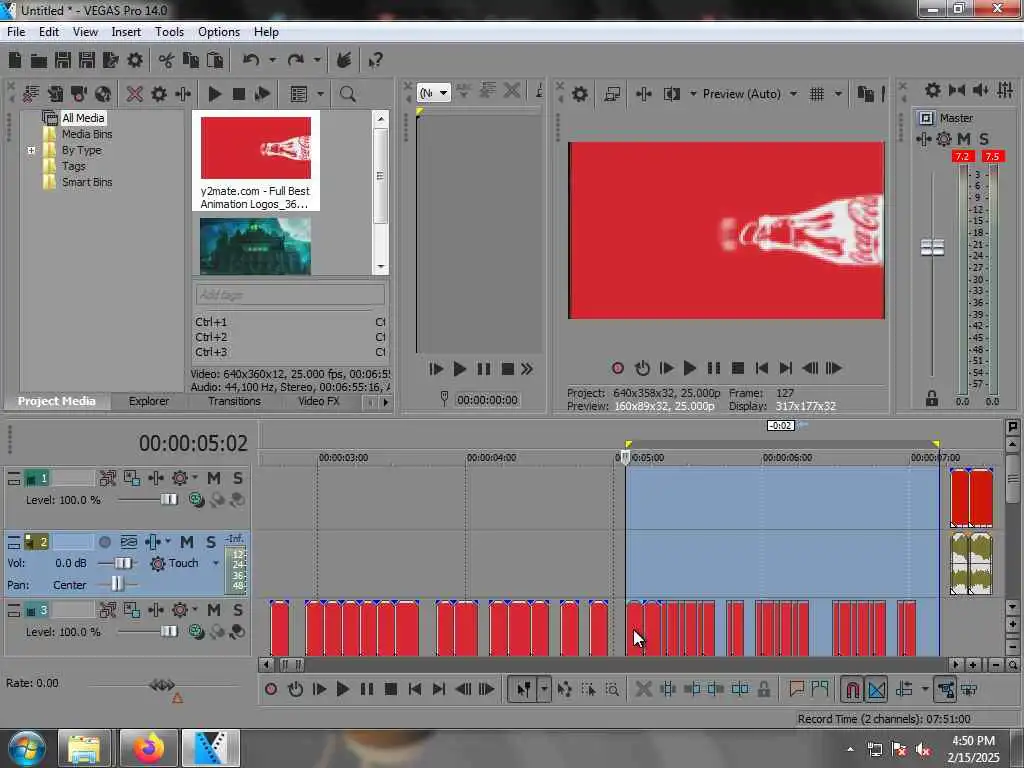Viewport: 1024px width, 768px height.
Task: Click Insert Marker icon in timeline toolbar
Action: pyautogui.click(x=796, y=688)
